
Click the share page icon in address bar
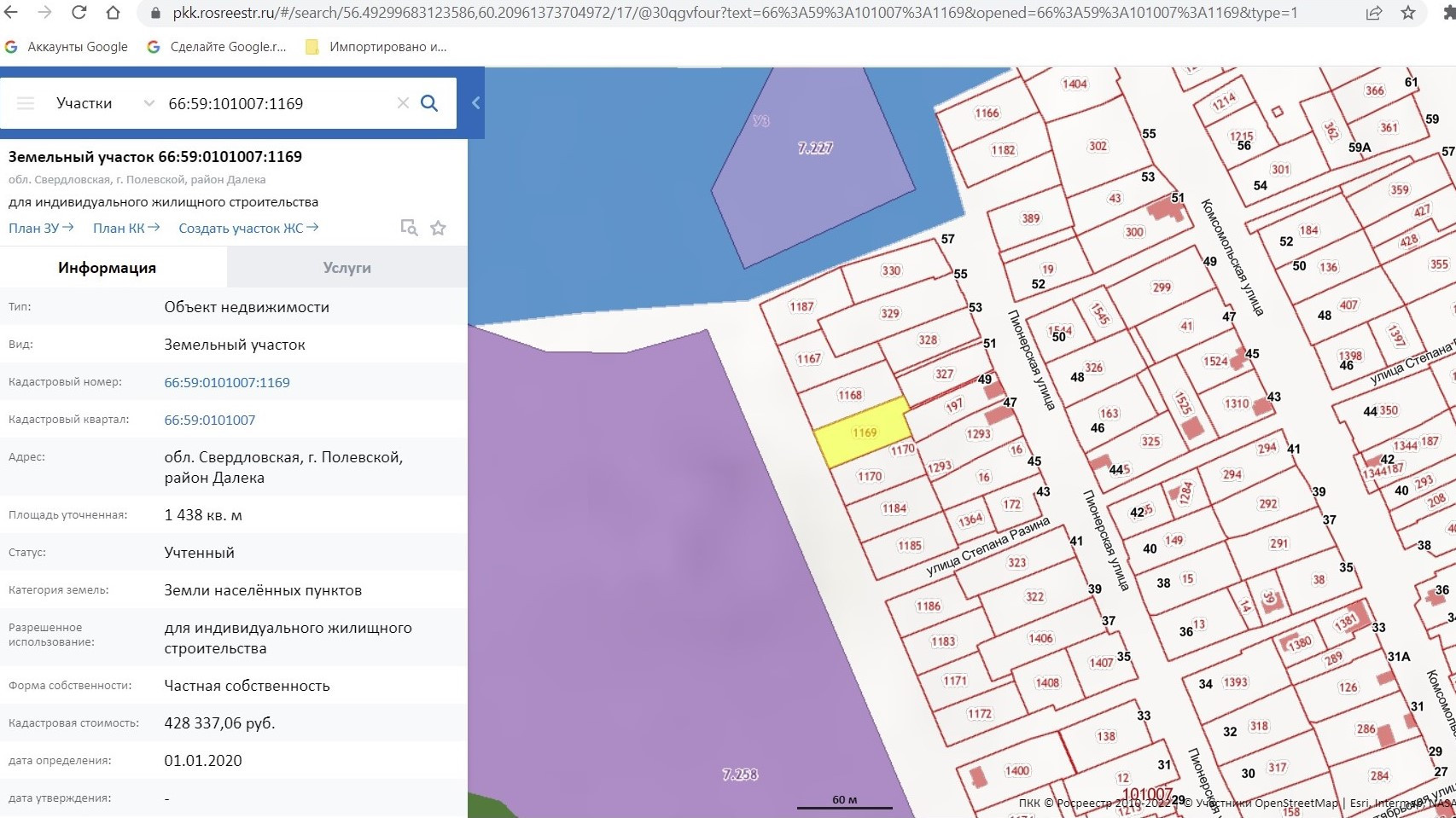tap(1374, 13)
